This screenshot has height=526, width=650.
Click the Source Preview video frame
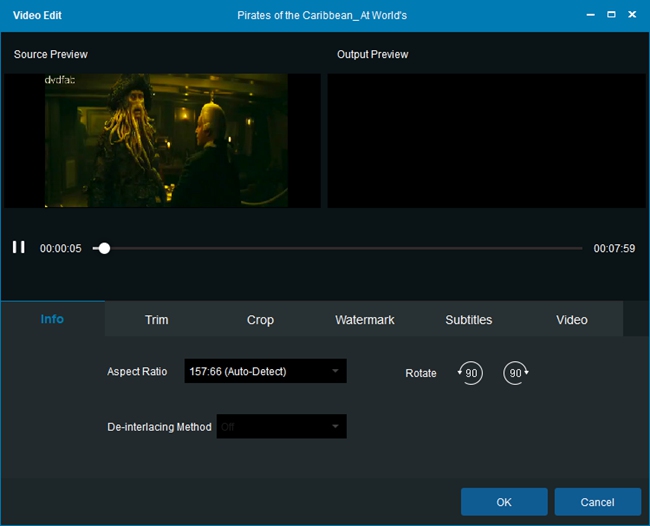click(x=166, y=140)
